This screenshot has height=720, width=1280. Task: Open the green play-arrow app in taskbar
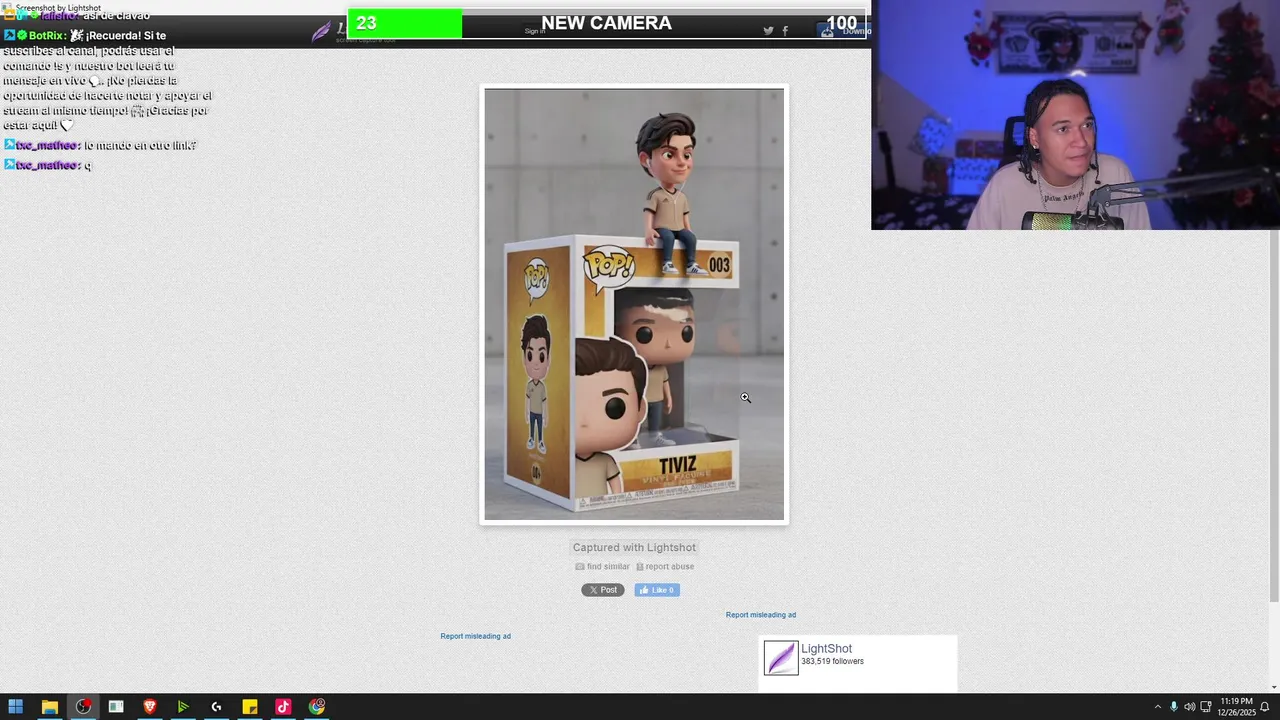click(183, 707)
